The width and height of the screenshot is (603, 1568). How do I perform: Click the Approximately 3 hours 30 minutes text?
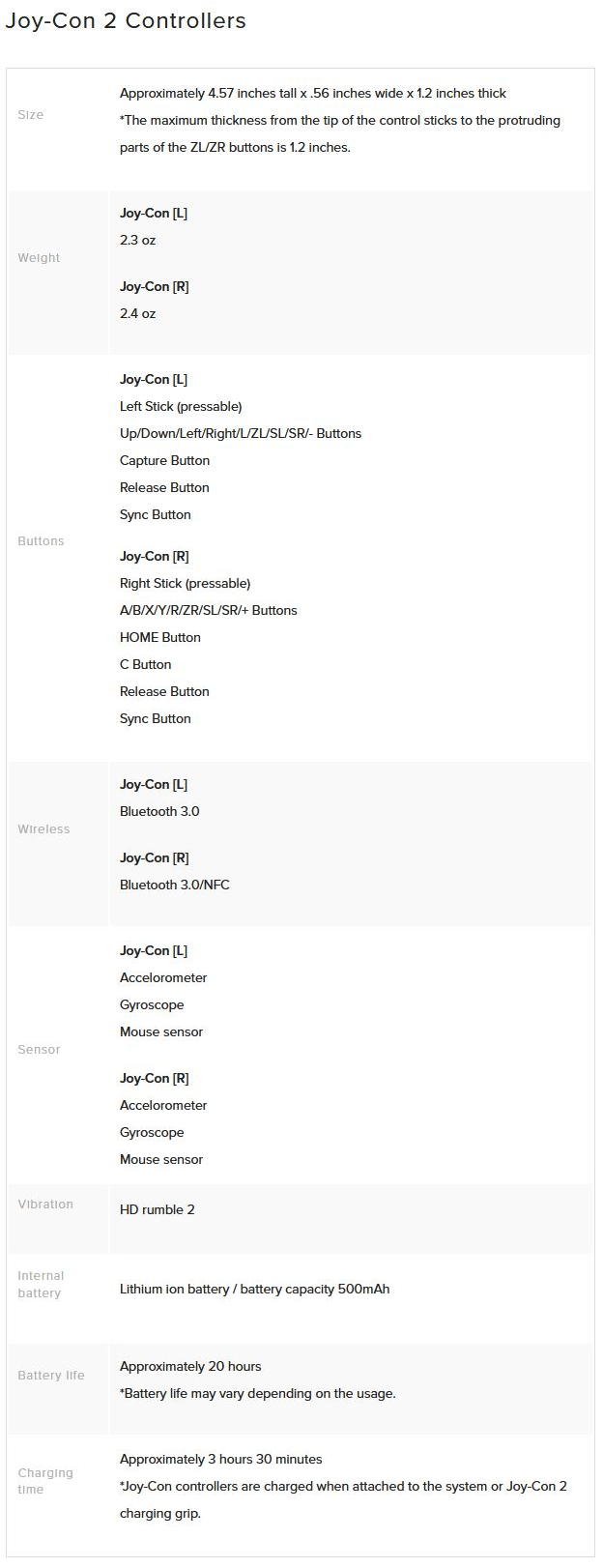(220, 1460)
